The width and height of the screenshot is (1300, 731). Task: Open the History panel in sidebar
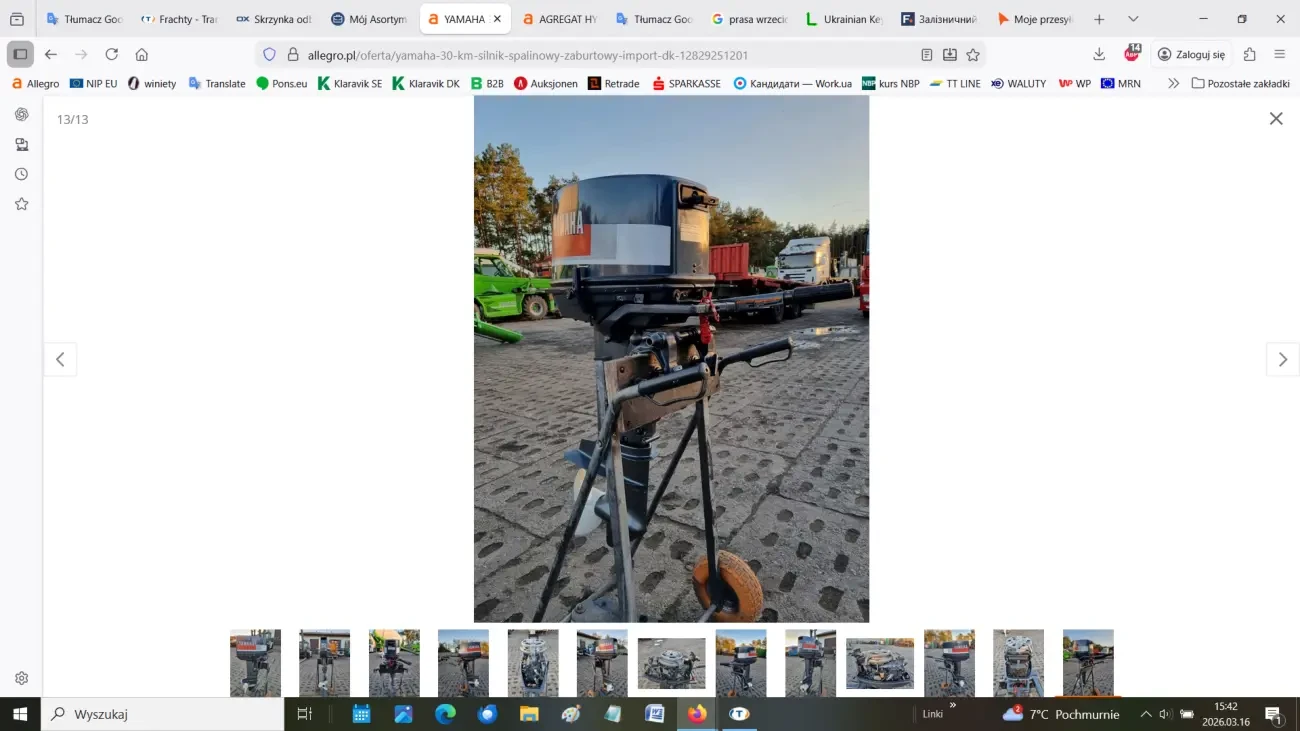[x=21, y=174]
